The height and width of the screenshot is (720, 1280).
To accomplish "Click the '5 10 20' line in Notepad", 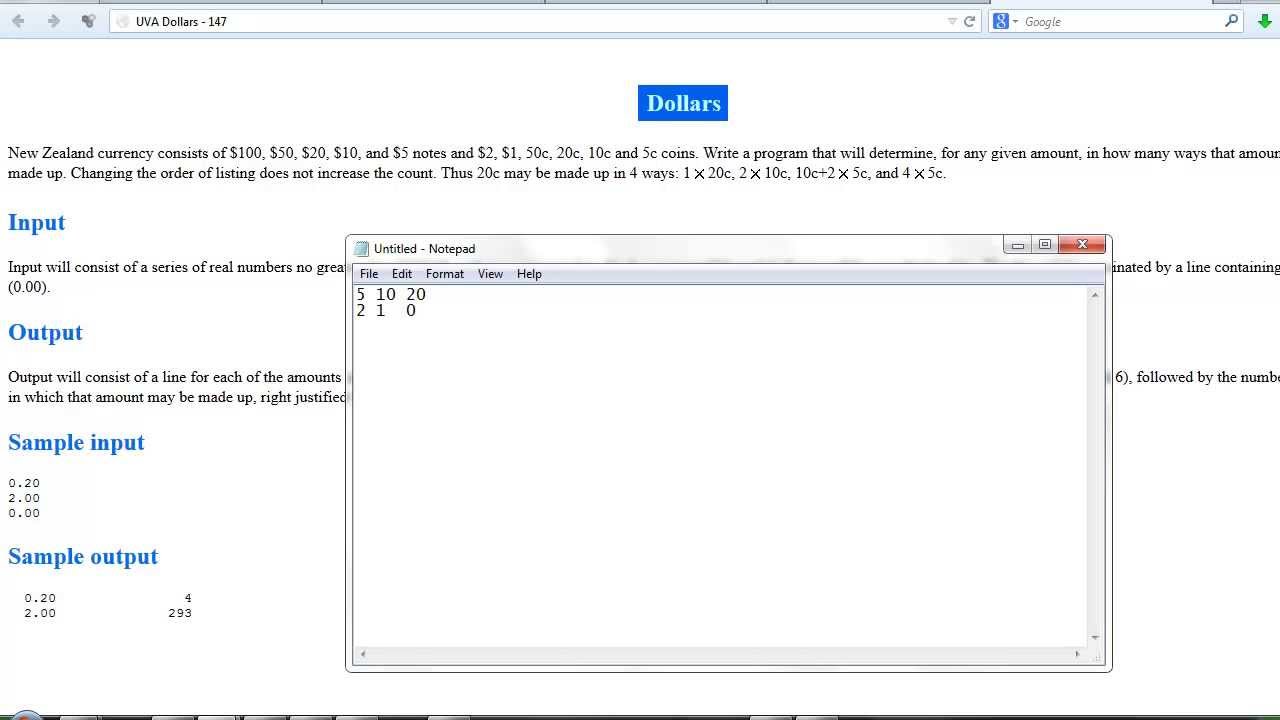I will point(391,294).
